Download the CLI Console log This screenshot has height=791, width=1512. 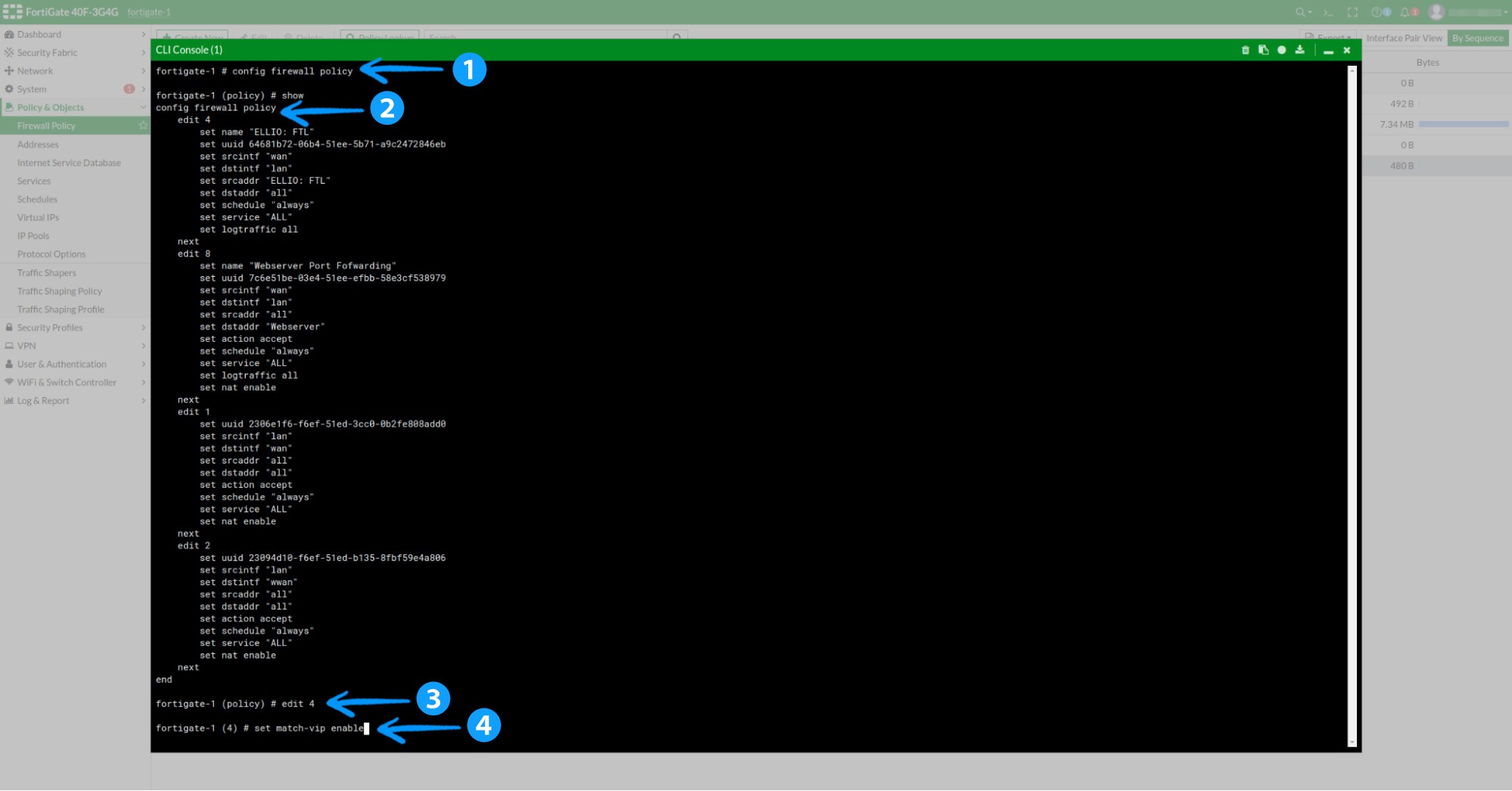tap(1299, 50)
